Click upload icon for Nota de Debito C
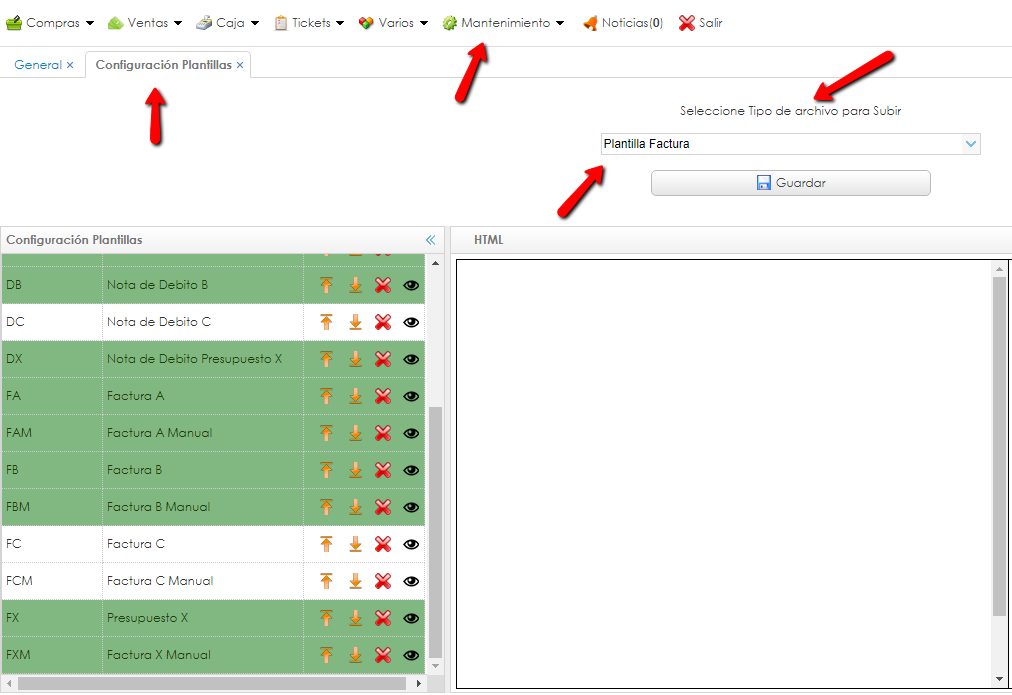Image resolution: width=1012 pixels, height=695 pixels. point(326,322)
